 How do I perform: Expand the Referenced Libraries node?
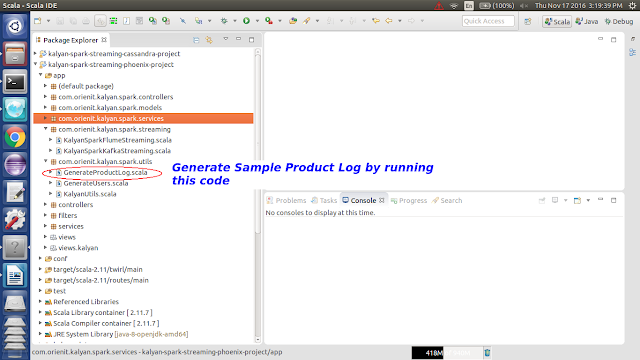(40, 302)
